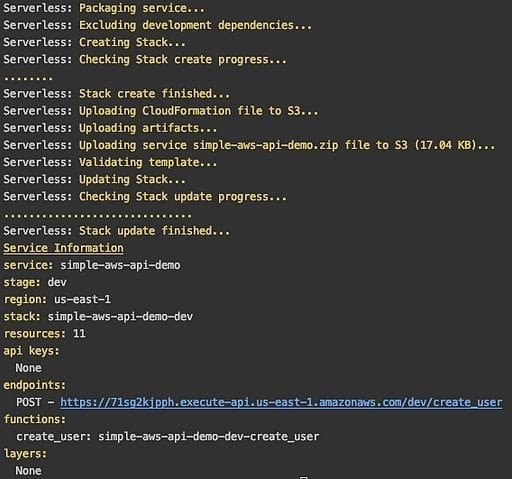512x479 pixels.
Task: Click the 'Service Information' heading
Action: [x=63, y=248]
